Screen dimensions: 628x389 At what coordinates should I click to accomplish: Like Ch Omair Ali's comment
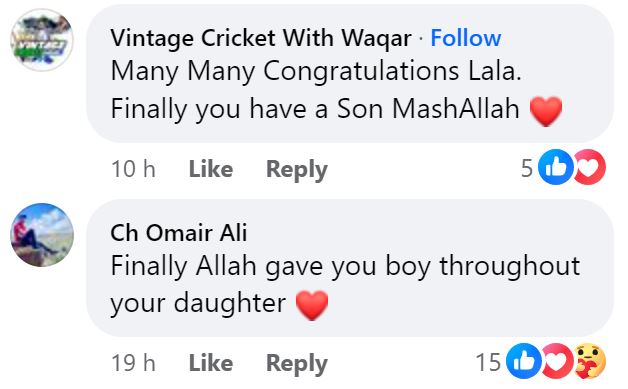(x=211, y=363)
